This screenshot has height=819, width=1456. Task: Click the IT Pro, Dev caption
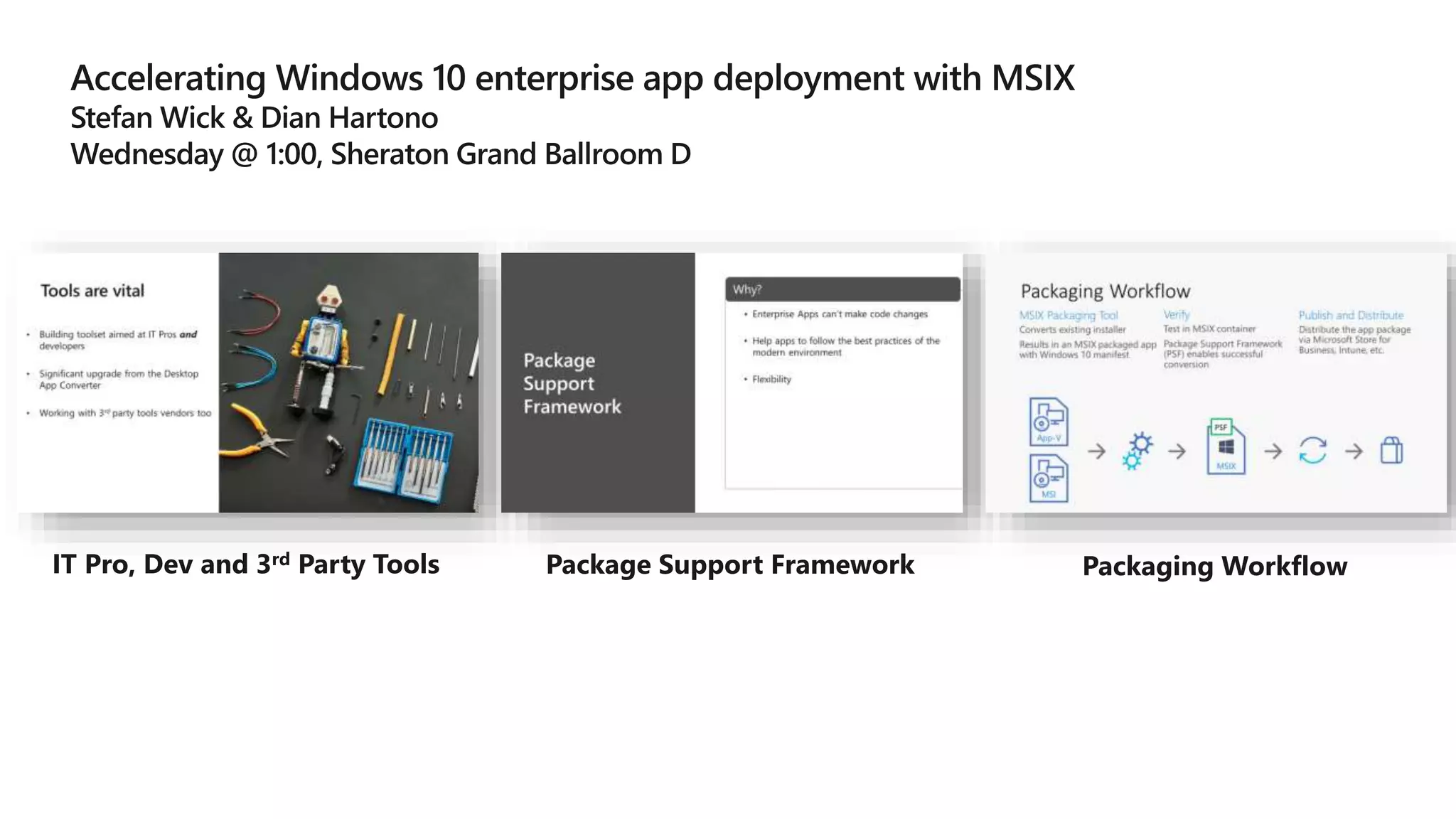click(246, 564)
